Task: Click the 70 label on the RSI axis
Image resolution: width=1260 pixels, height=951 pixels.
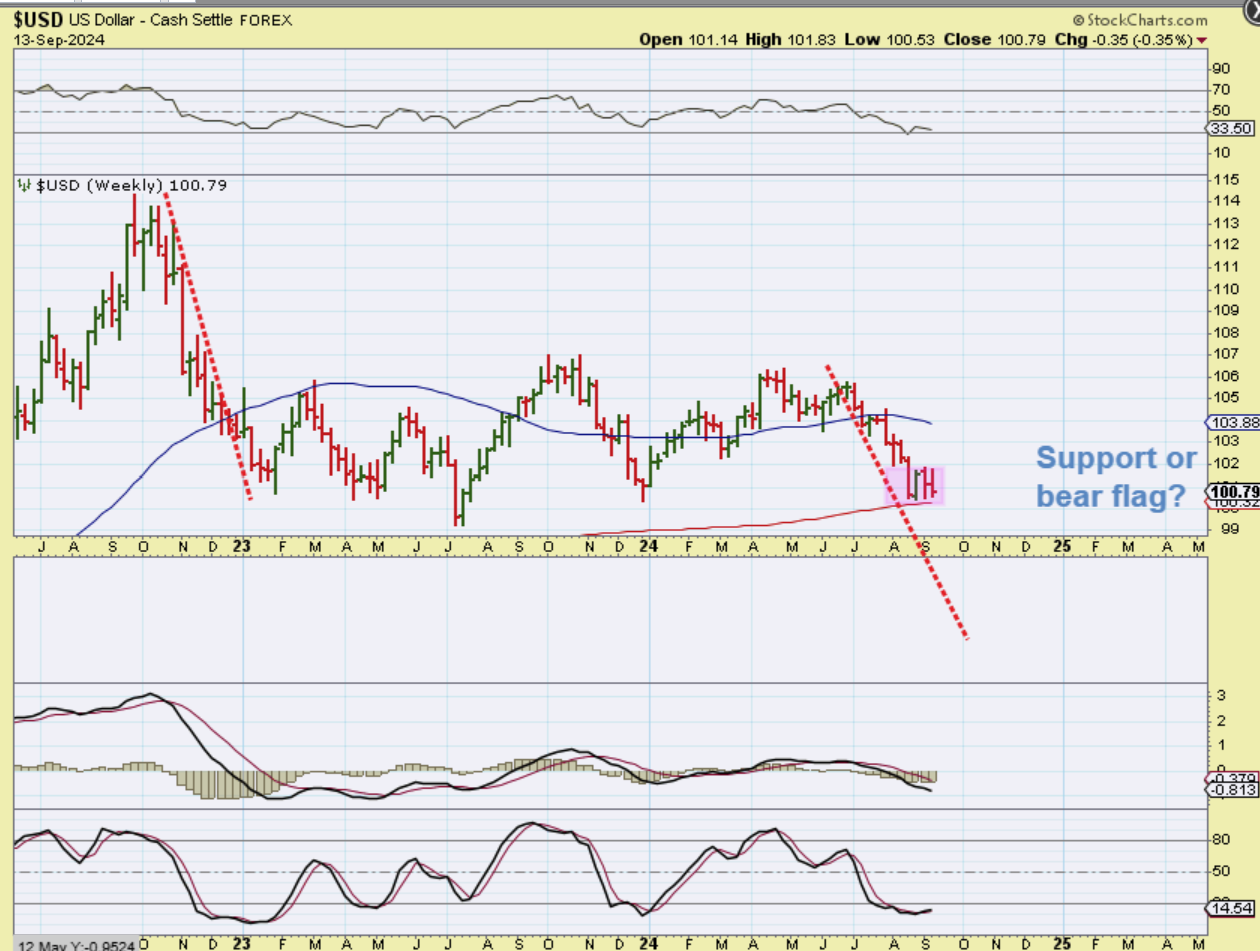Action: (1220, 90)
